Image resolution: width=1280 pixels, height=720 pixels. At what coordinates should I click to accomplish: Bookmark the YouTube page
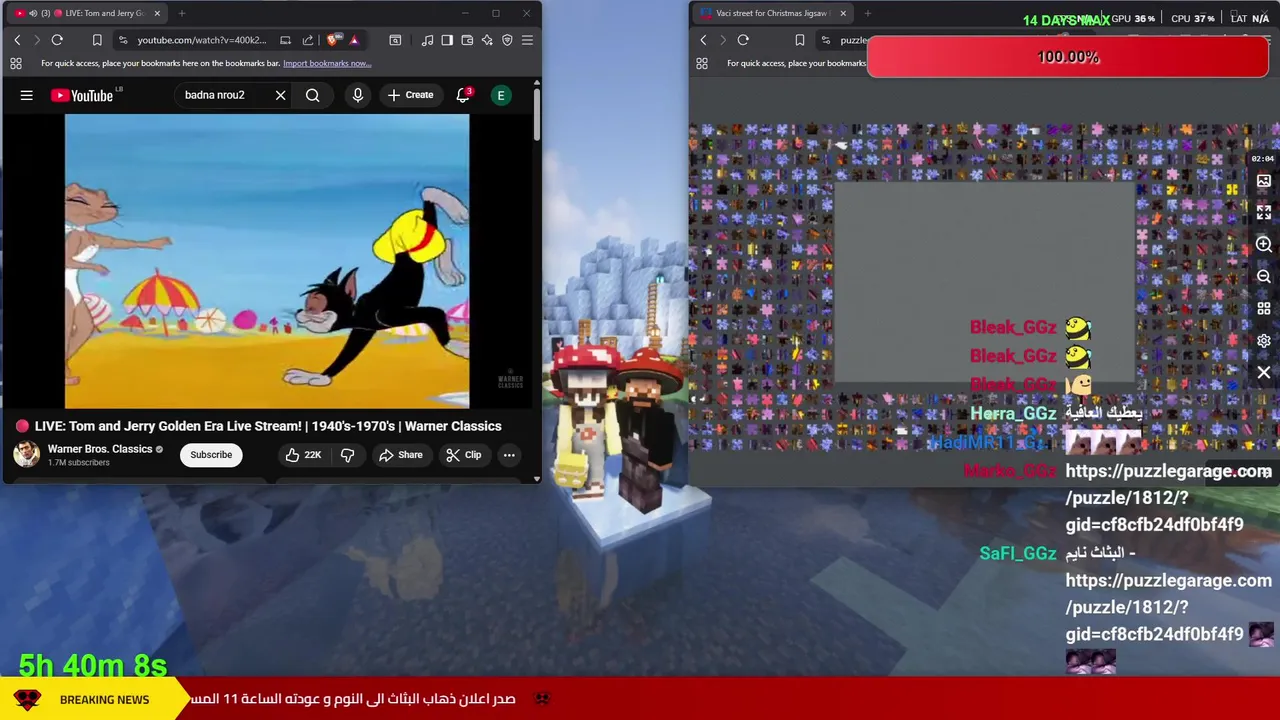pyautogui.click(x=97, y=40)
